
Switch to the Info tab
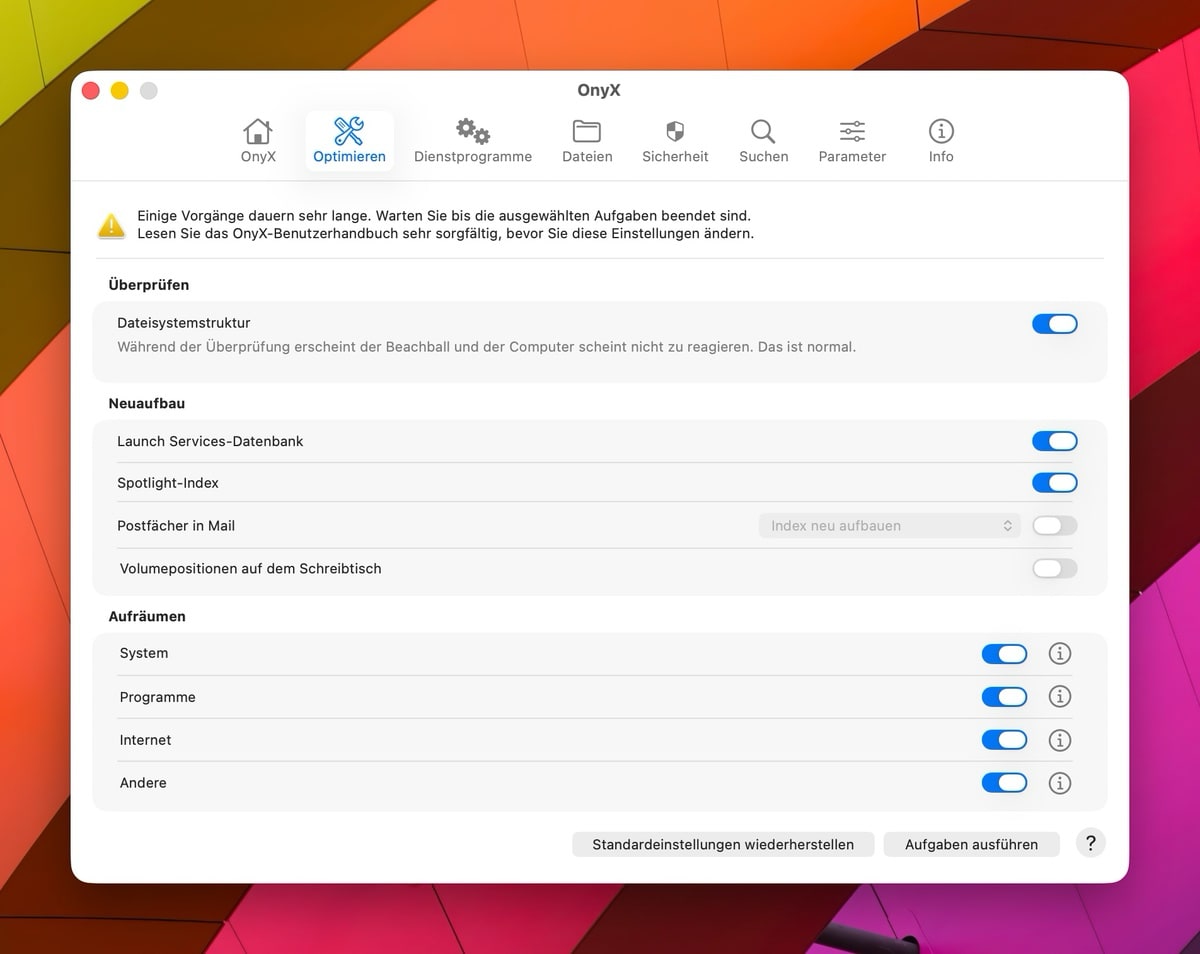pyautogui.click(x=940, y=140)
